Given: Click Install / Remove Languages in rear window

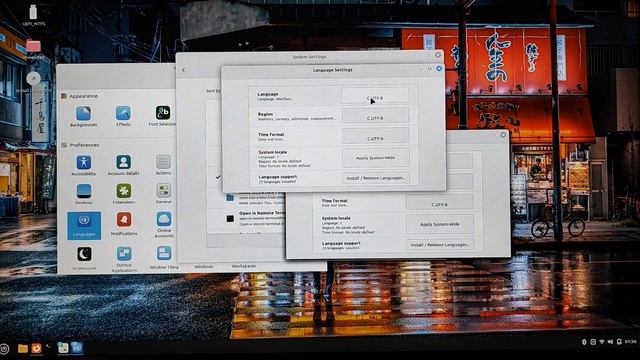Looking at the screenshot, I should (x=440, y=244).
